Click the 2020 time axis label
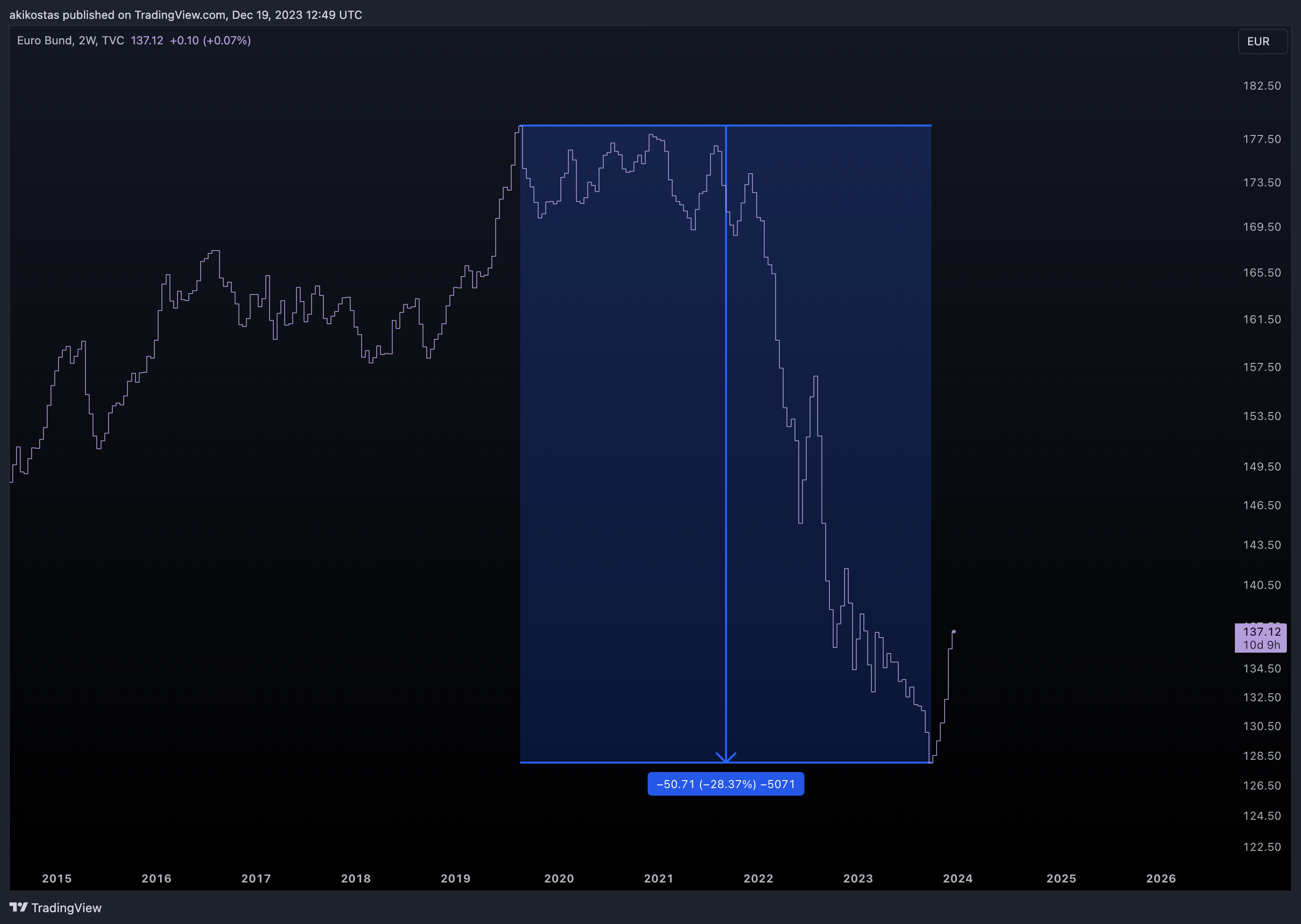The image size is (1301, 924). pos(559,879)
